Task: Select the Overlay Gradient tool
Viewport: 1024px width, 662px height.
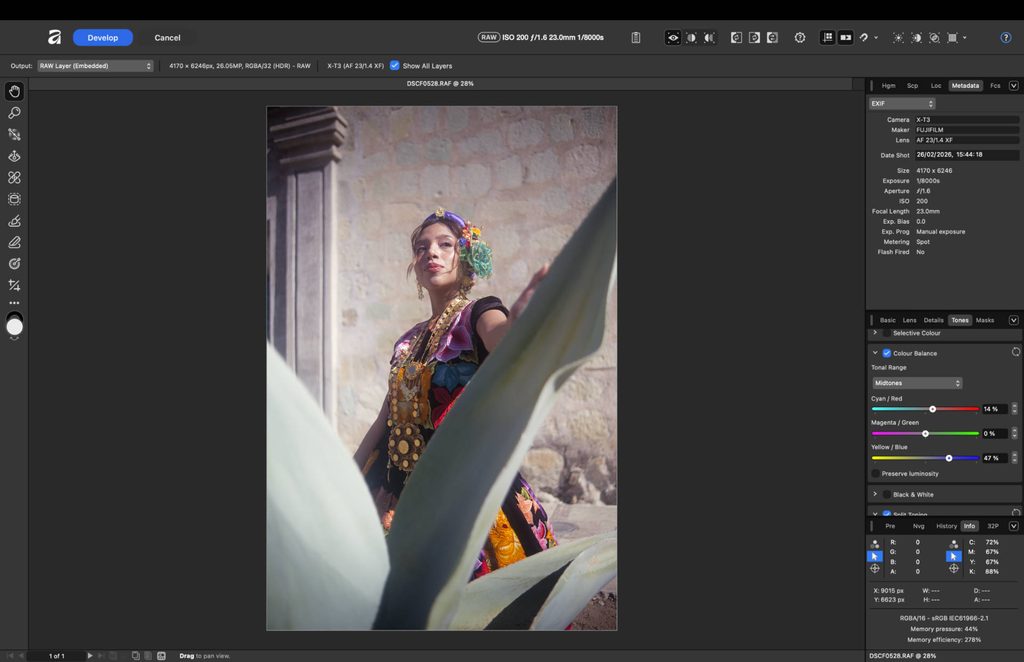Action: [x=14, y=264]
